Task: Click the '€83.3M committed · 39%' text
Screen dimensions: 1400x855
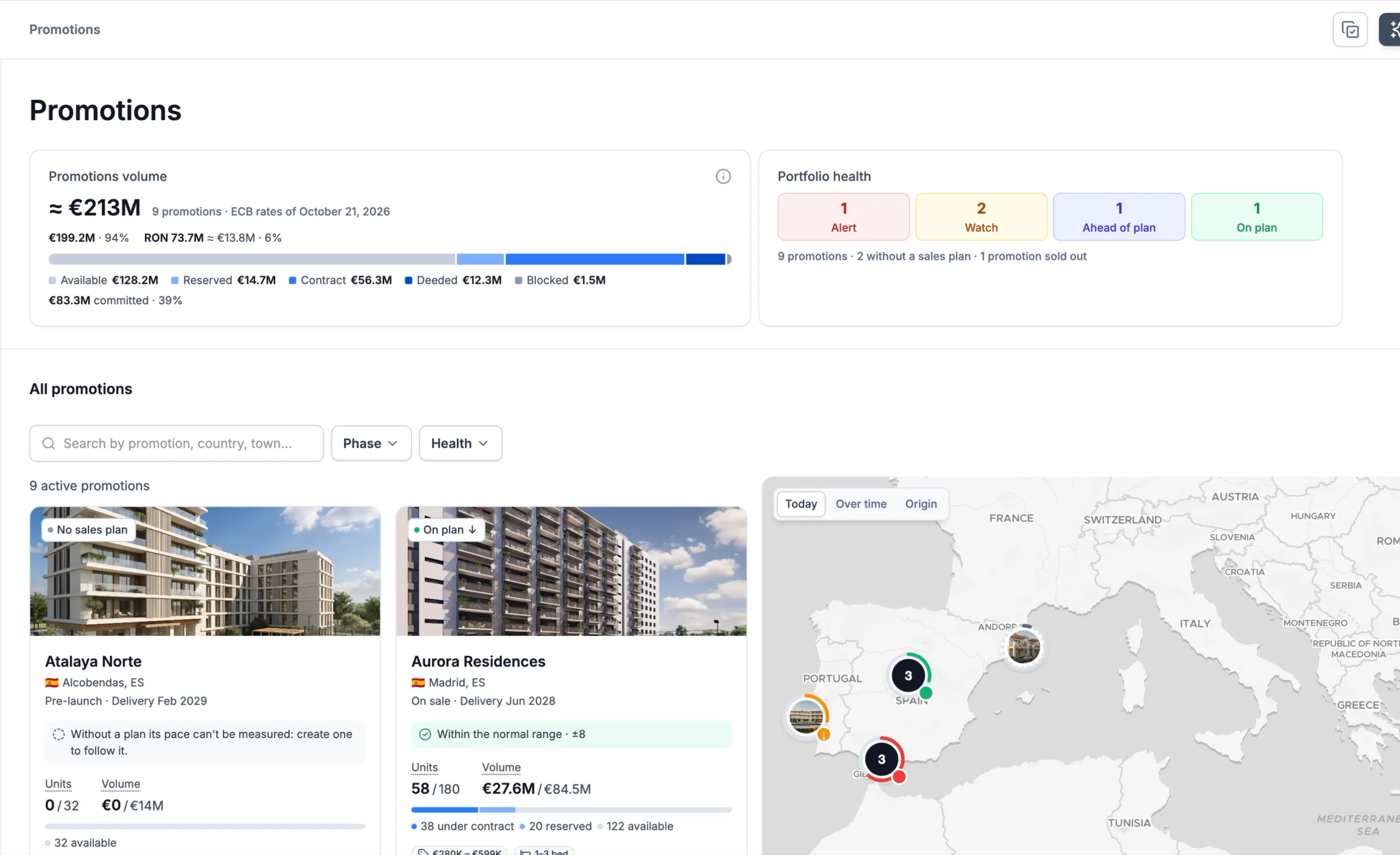Action: click(x=116, y=301)
